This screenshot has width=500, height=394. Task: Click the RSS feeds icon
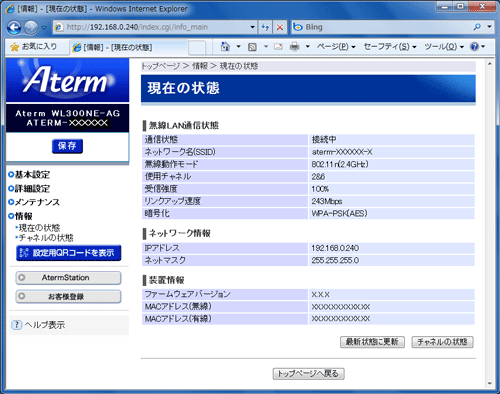pyautogui.click(x=252, y=47)
